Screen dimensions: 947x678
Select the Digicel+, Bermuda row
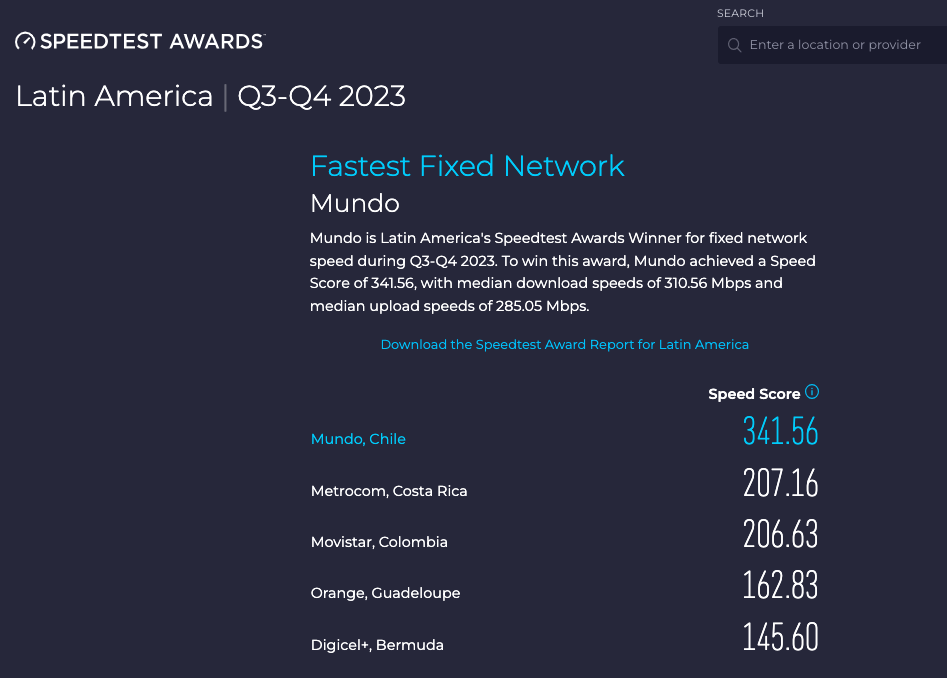[565, 638]
